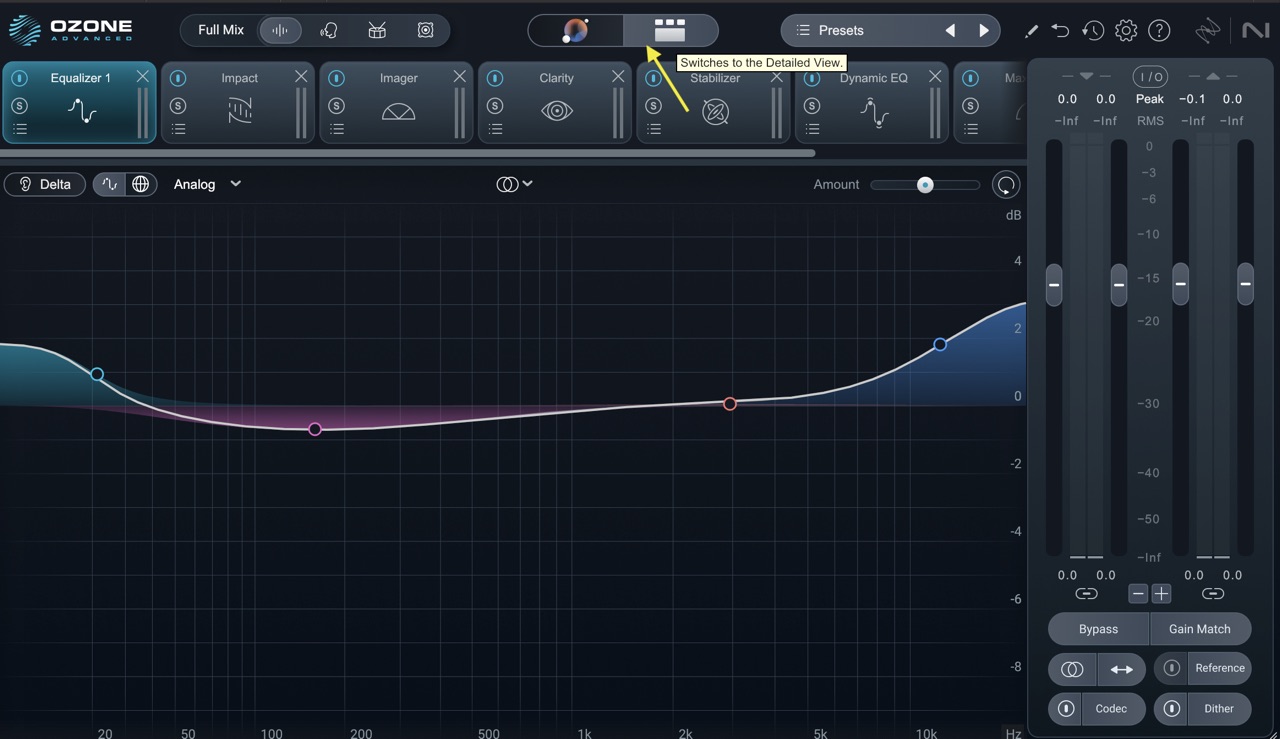The image size is (1280, 739).
Task: Select the vocal head icon beside Full Mix
Action: point(329,30)
